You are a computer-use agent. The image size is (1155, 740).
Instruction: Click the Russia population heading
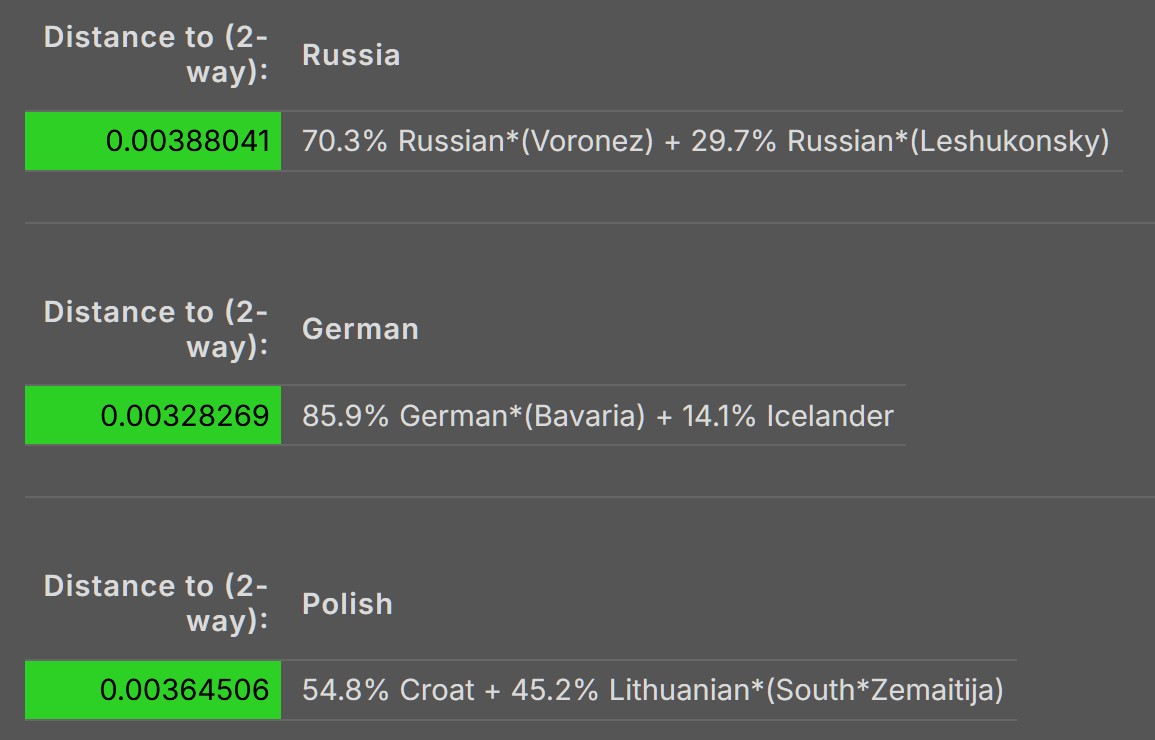351,55
